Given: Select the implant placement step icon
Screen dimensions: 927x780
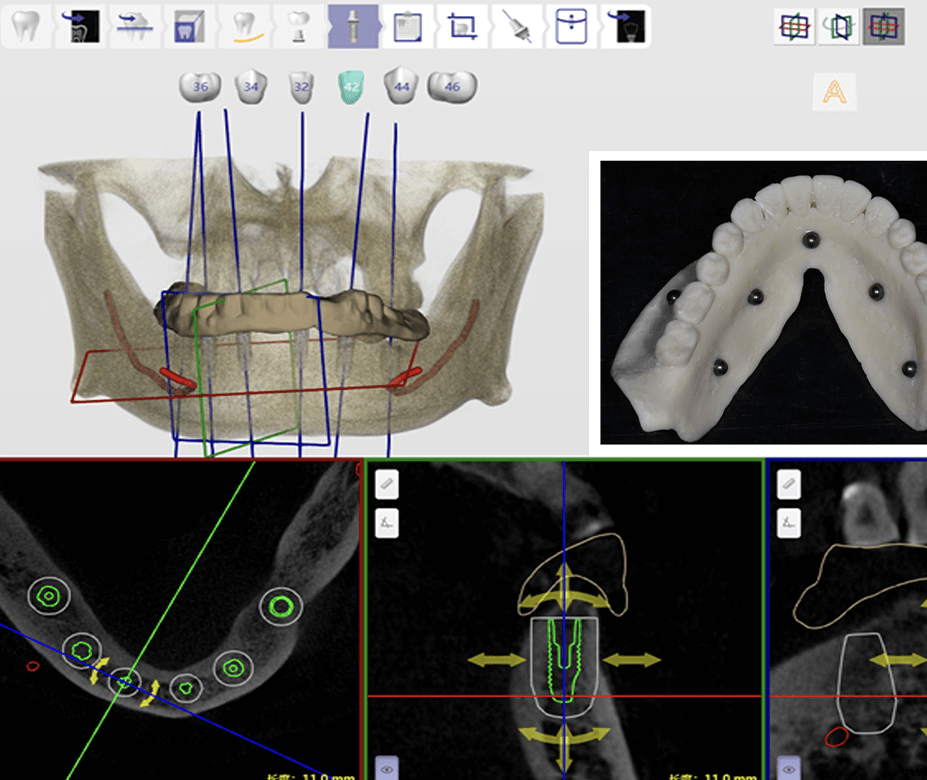Looking at the screenshot, I should point(352,26).
